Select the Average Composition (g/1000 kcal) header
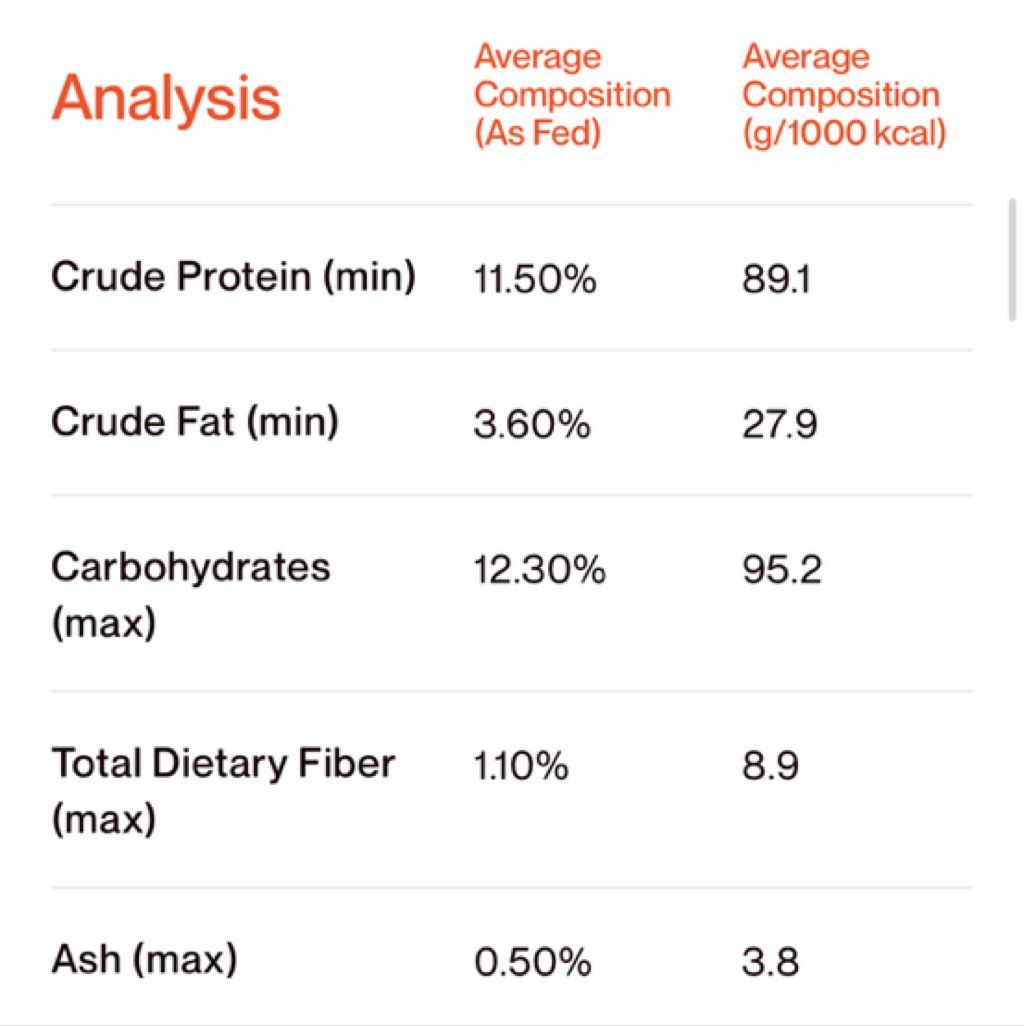Screen dimensions: 1024x1026 coord(843,95)
